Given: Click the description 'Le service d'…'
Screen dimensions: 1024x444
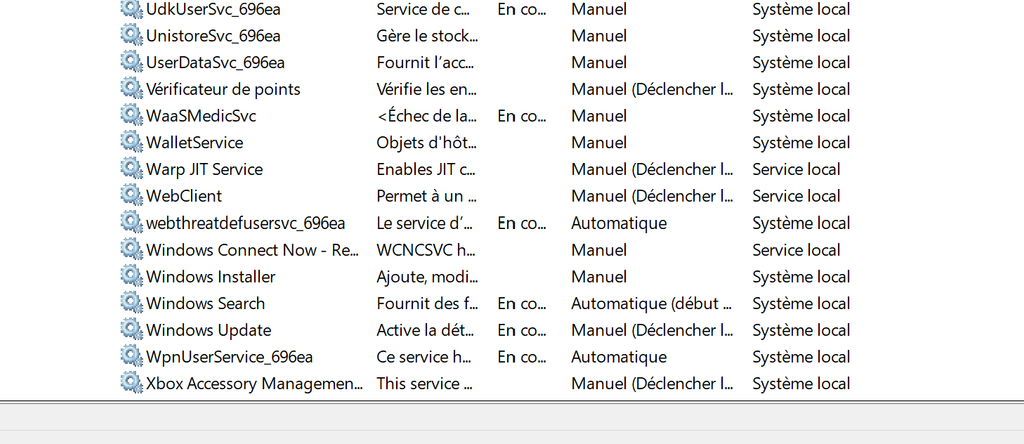Looking at the screenshot, I should click(x=424, y=223).
